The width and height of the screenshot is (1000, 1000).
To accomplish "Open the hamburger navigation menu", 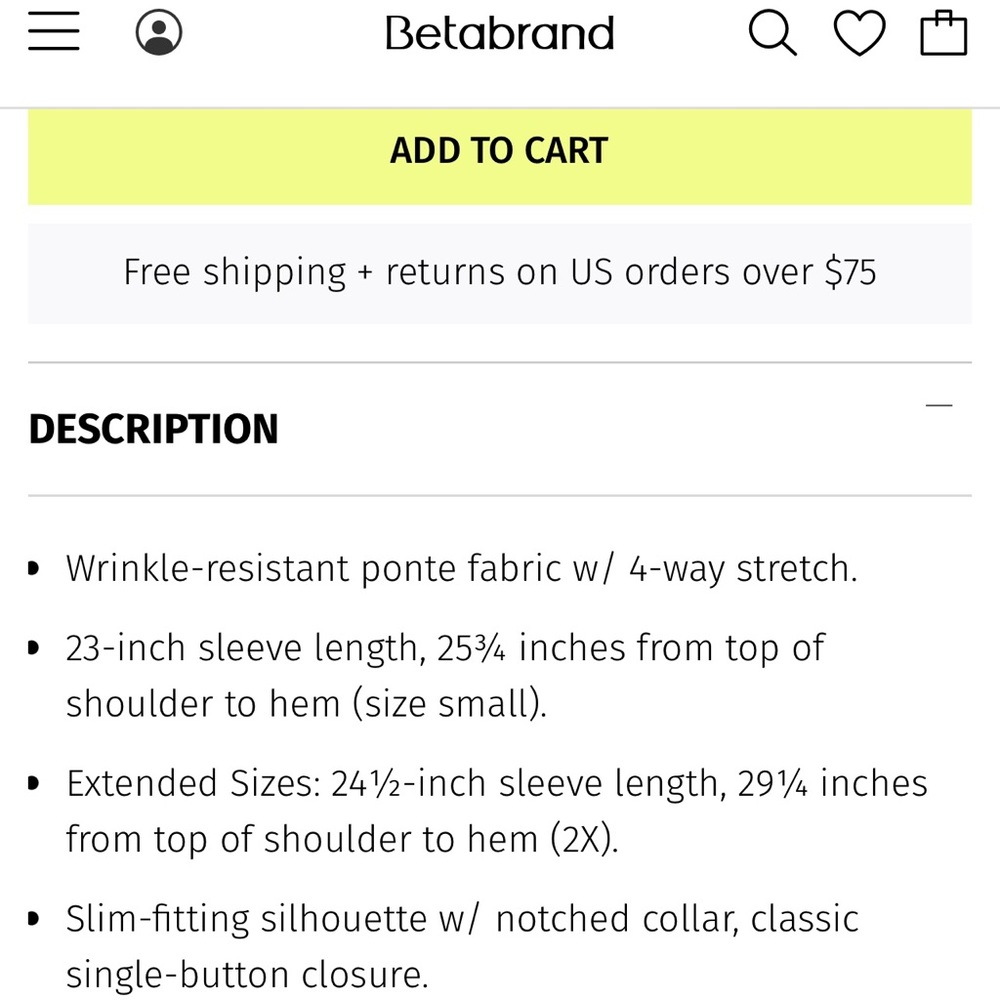I will 54,33.
